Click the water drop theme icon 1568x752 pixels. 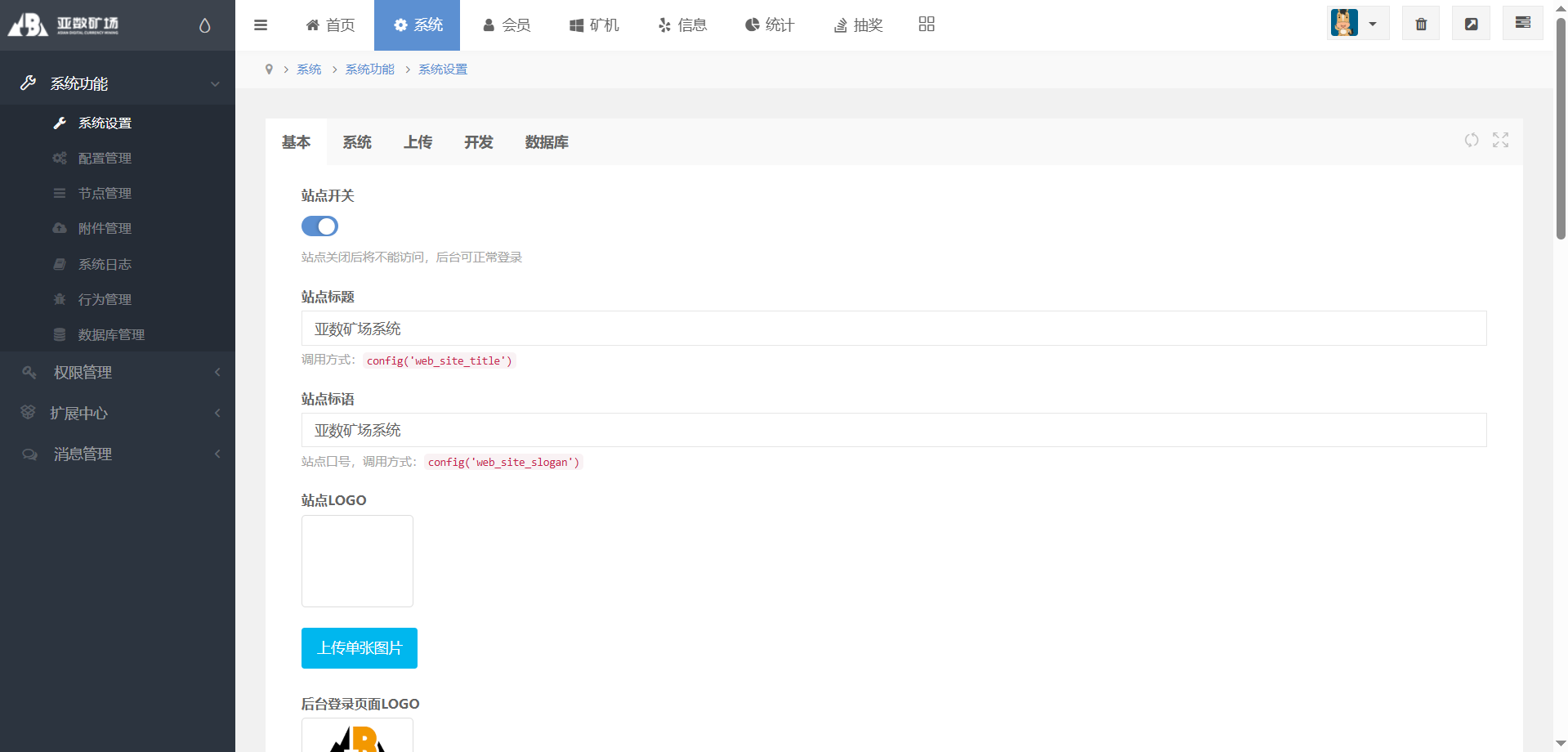pos(204,26)
